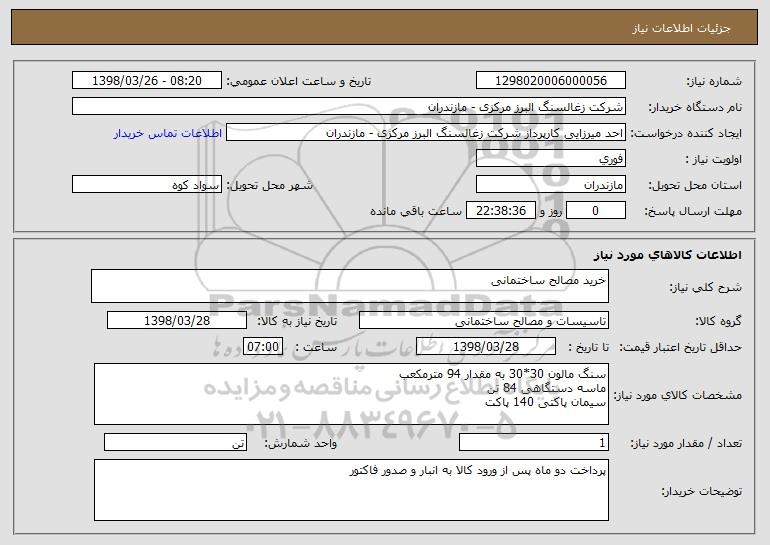Select the announcement date field 1398/03/26 - 08:20

tap(147, 80)
